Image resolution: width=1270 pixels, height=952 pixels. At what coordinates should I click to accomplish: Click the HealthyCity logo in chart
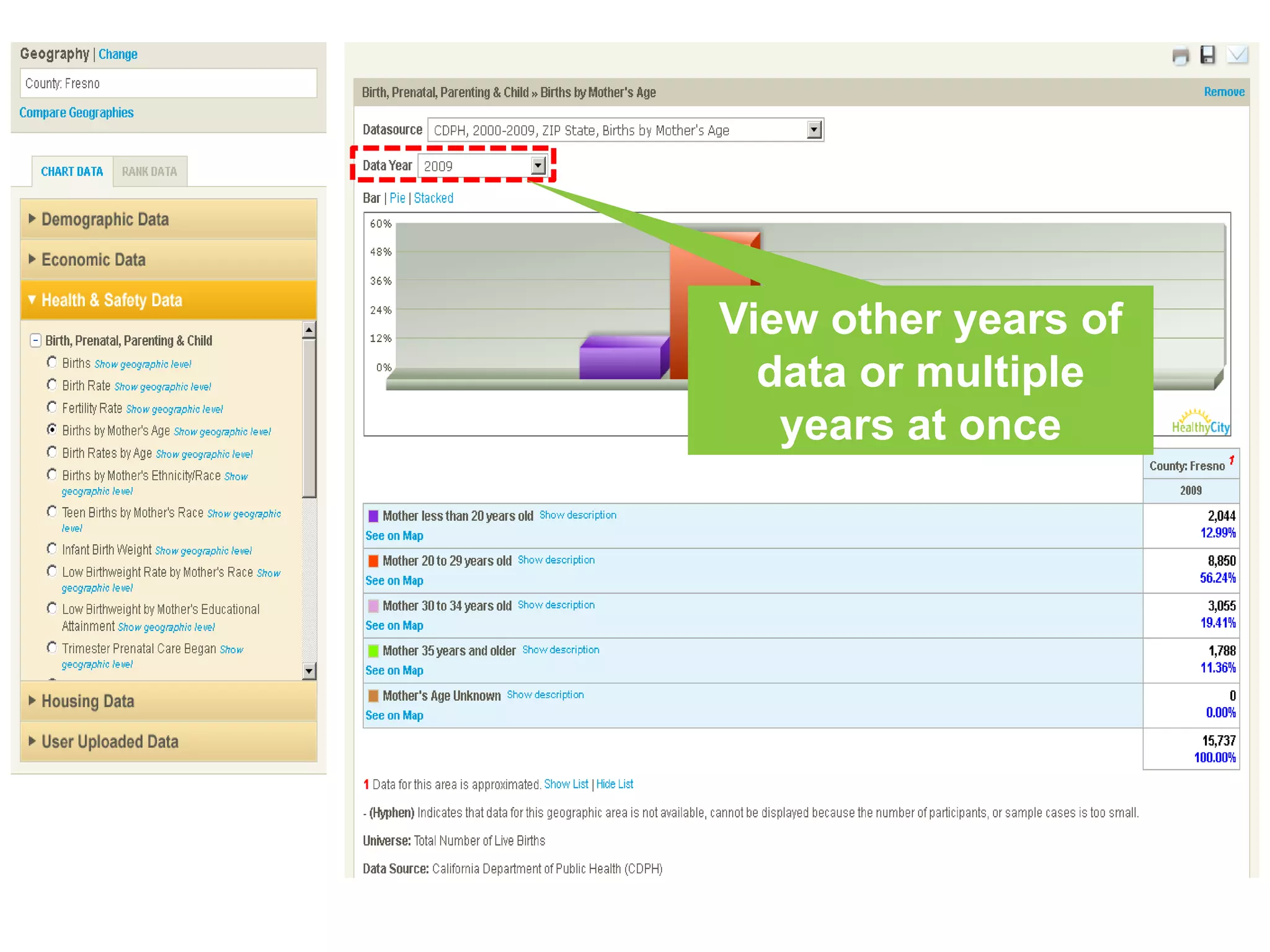pyautogui.click(x=1201, y=422)
